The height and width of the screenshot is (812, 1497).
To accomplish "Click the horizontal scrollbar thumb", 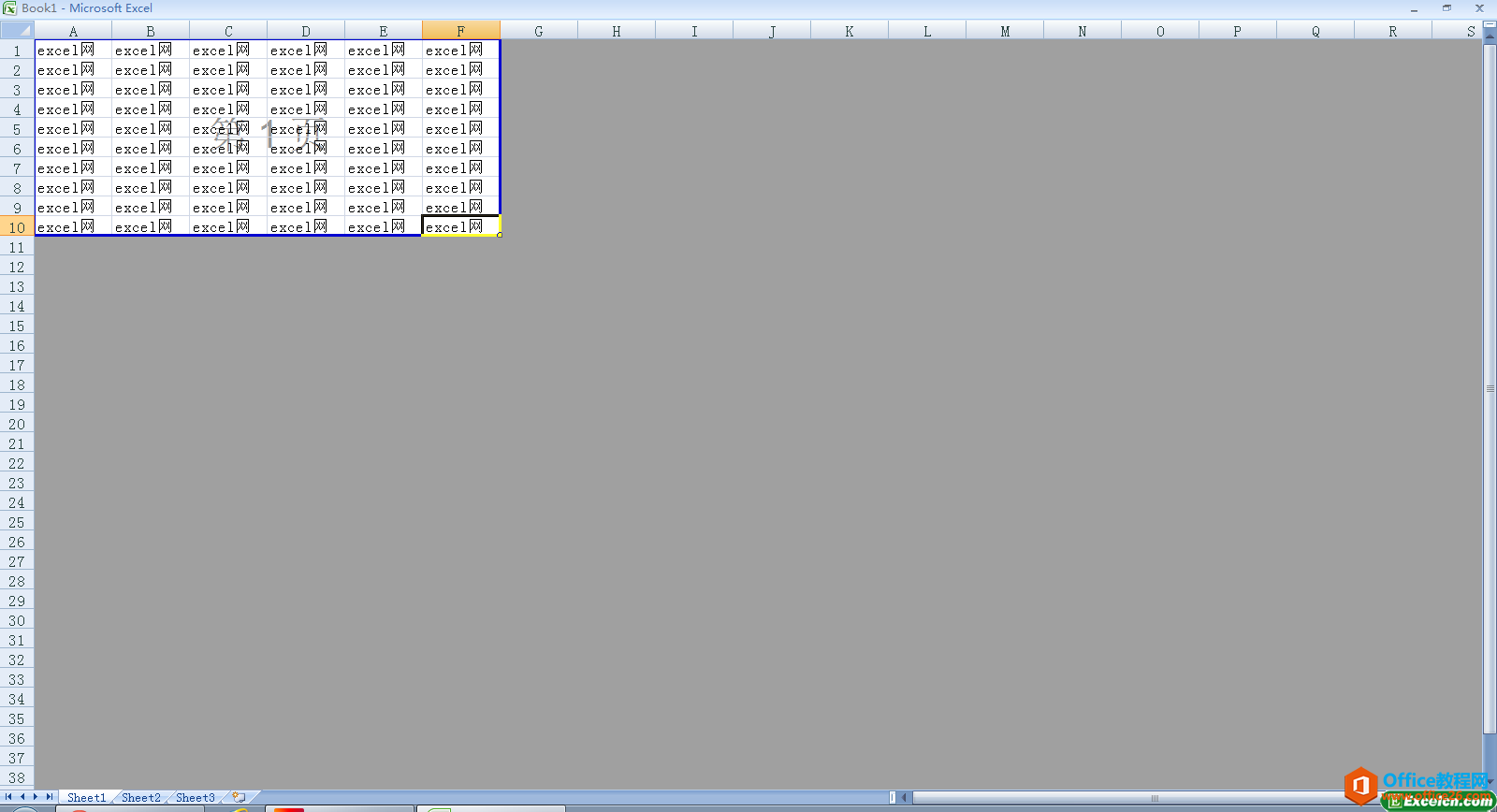I will tap(1155, 798).
